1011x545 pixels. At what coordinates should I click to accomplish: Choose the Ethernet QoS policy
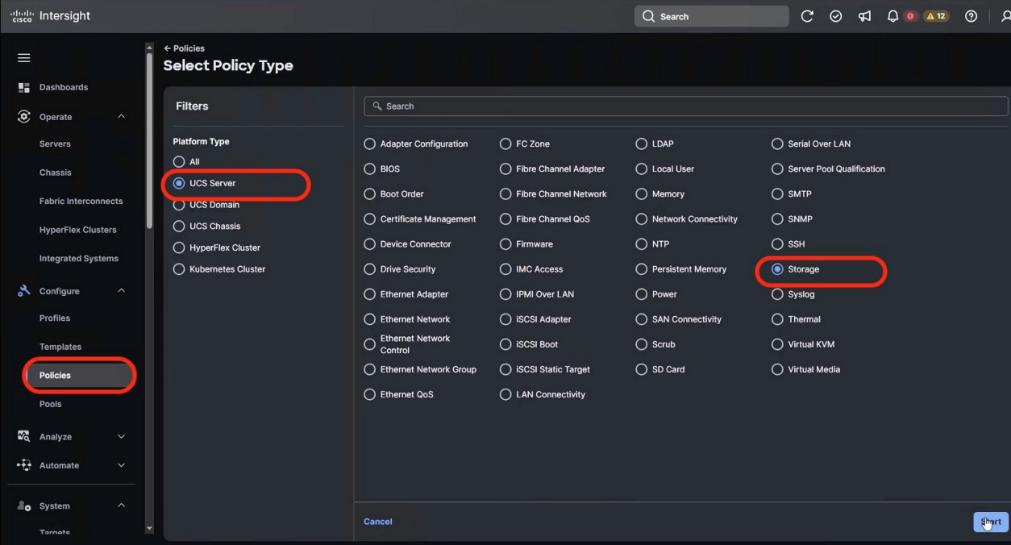point(369,394)
